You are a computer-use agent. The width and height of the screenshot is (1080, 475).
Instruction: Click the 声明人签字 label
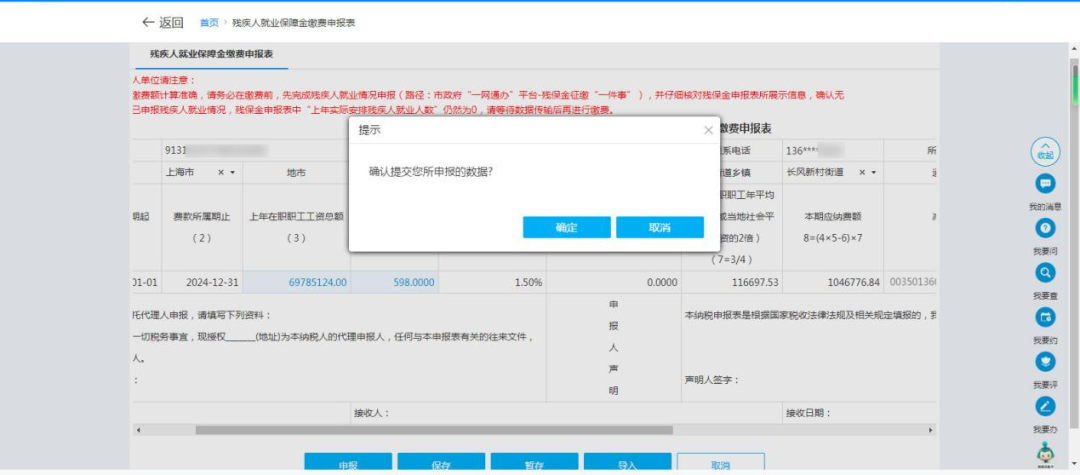click(712, 380)
